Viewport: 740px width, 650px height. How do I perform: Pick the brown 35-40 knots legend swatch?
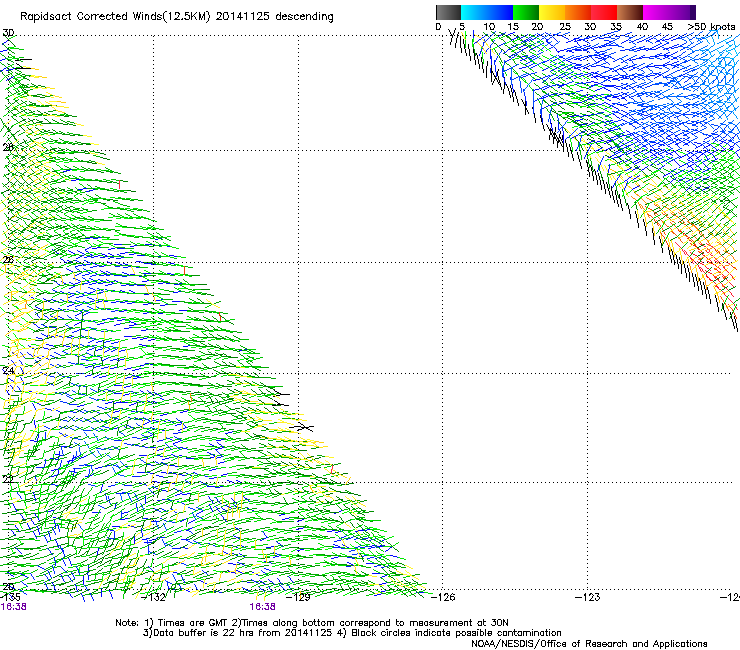(630, 12)
